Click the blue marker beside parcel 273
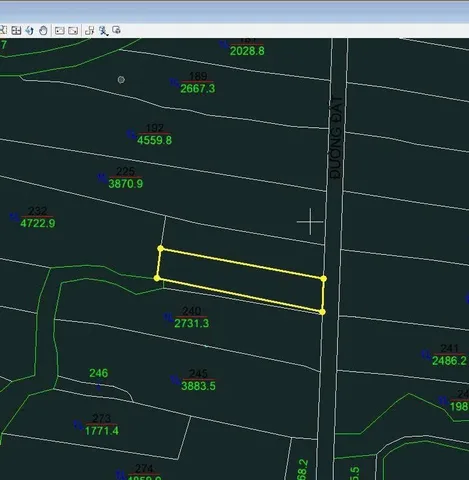The image size is (469, 480). click(x=78, y=424)
